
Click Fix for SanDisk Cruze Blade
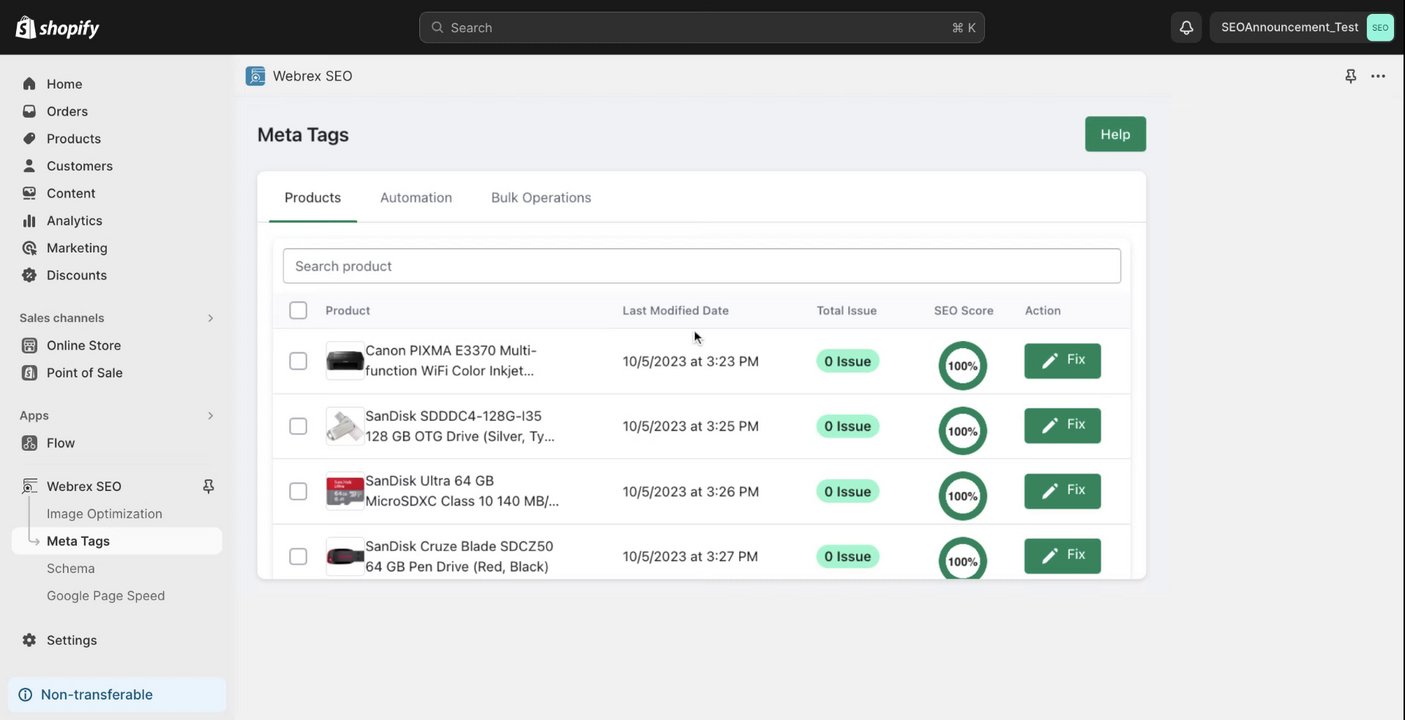pos(1062,556)
